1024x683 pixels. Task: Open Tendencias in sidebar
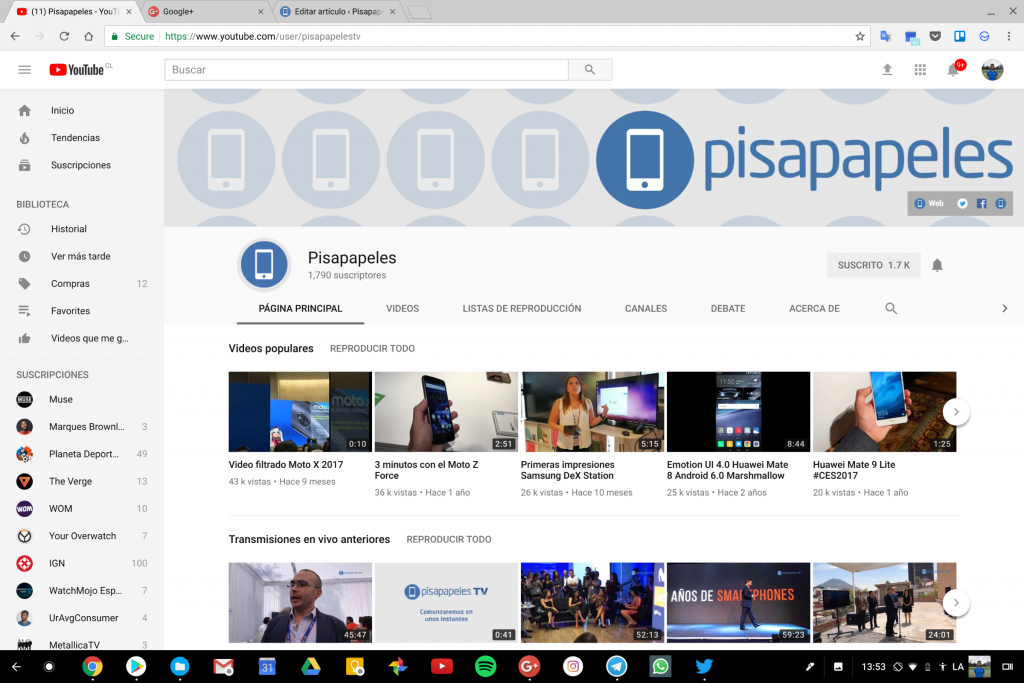click(x=82, y=138)
